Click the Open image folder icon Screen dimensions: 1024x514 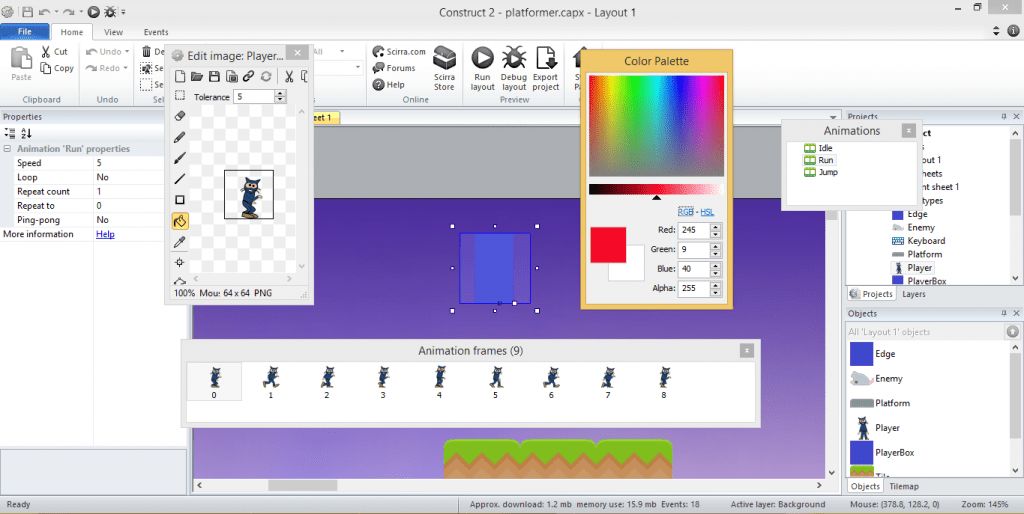(197, 76)
